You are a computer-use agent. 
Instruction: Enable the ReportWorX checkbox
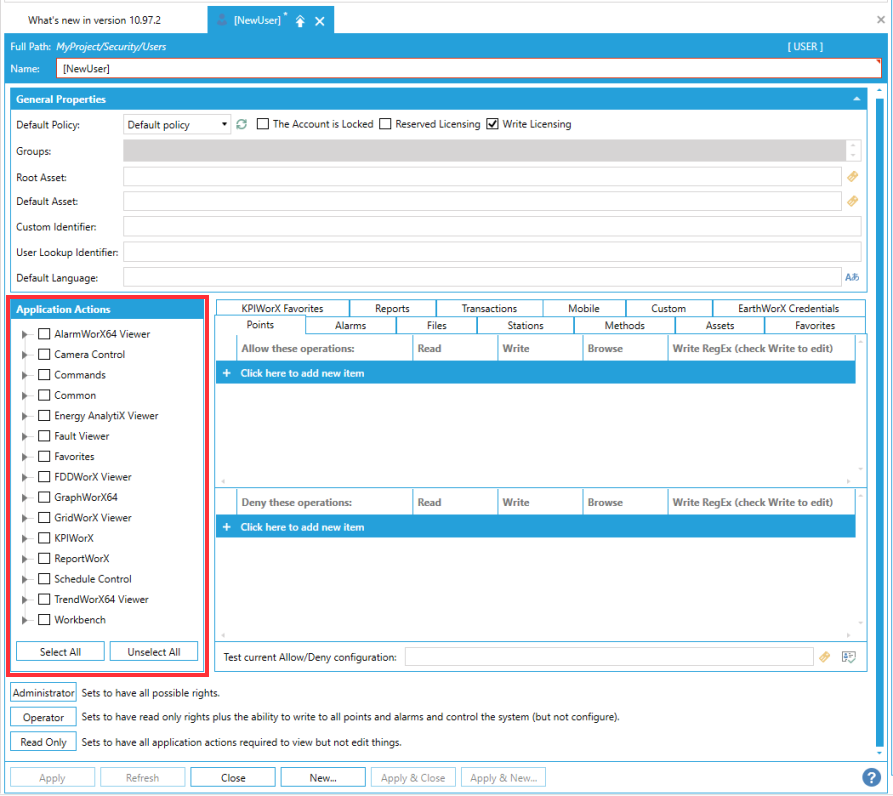[x=44, y=558]
